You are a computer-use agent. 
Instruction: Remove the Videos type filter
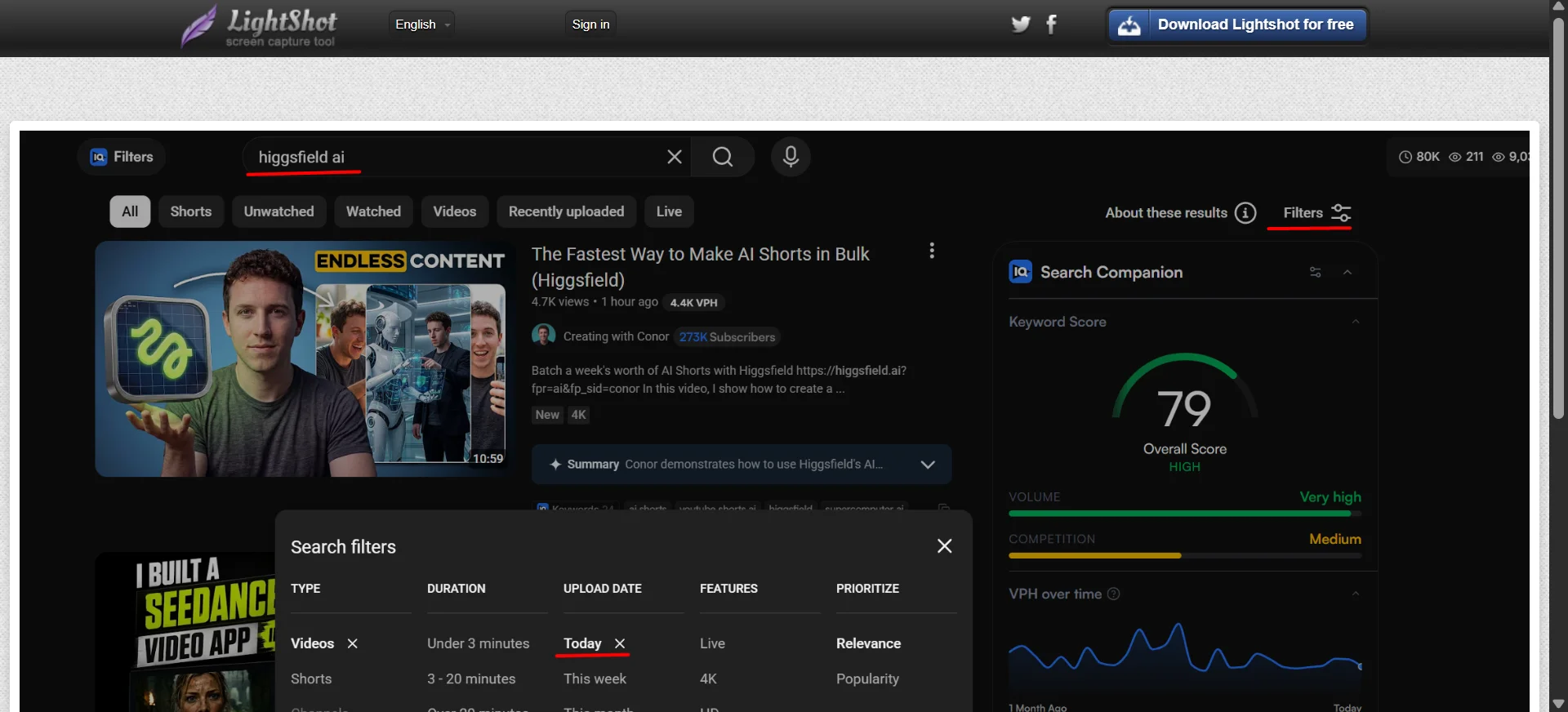(x=353, y=643)
